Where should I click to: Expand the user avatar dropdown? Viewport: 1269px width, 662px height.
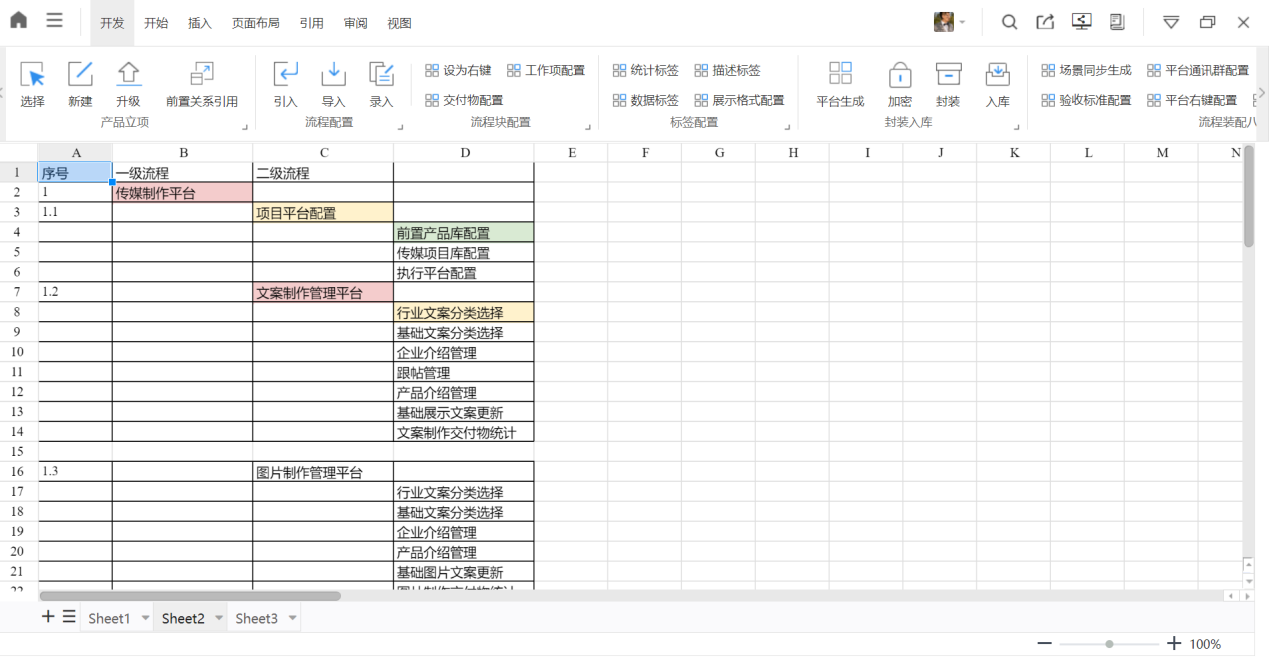tap(963, 22)
